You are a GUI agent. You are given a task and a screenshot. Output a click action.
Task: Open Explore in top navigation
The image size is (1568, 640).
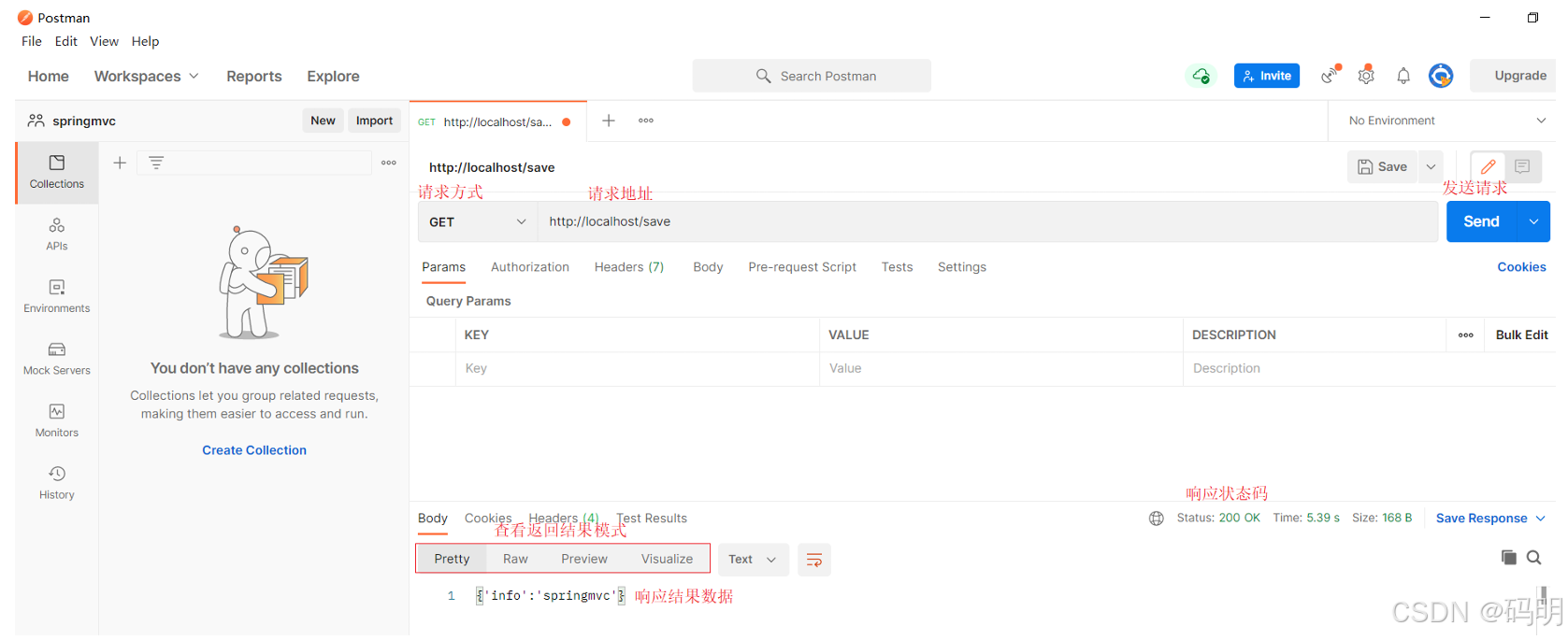(333, 76)
